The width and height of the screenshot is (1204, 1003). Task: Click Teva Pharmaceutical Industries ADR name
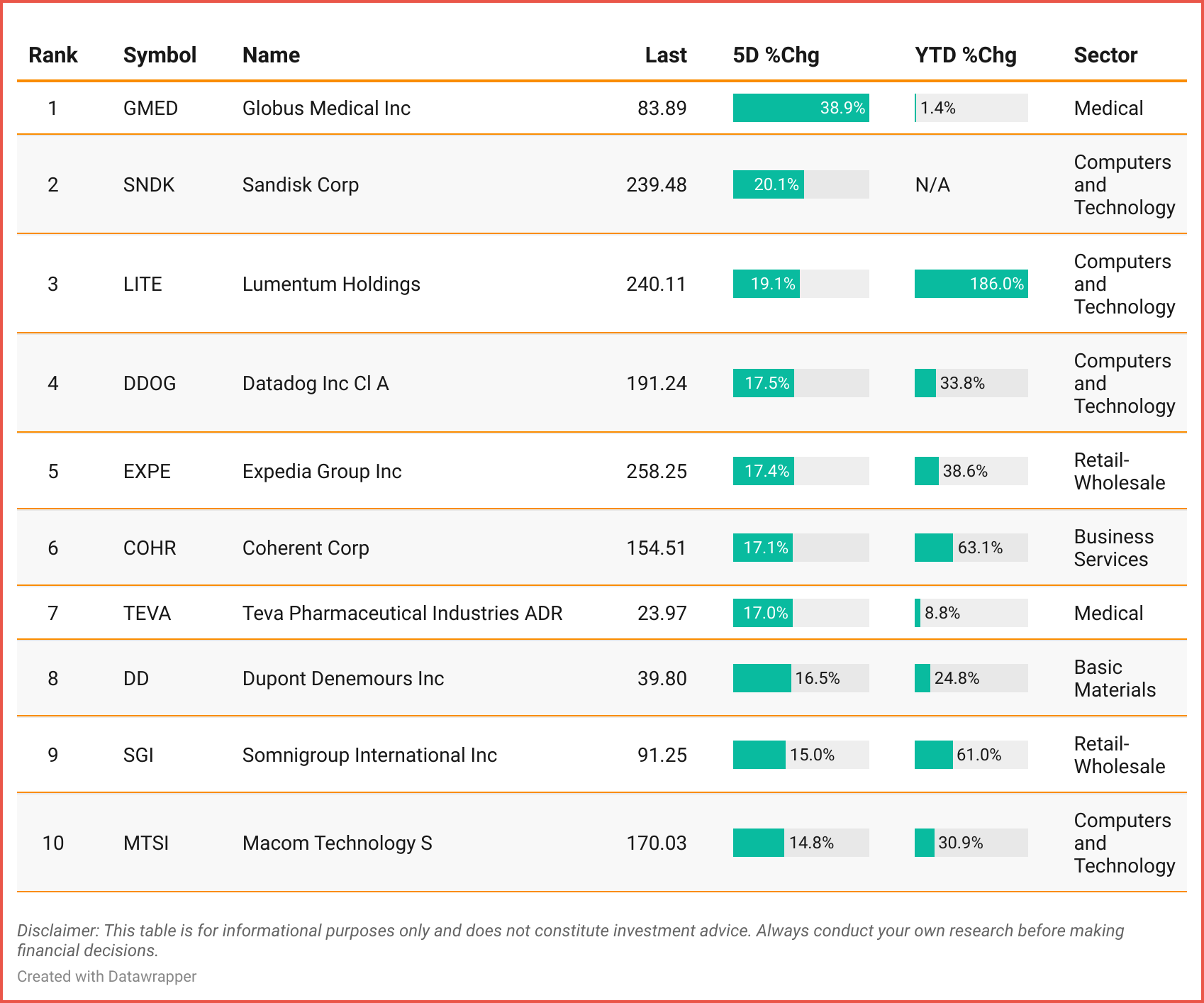(402, 614)
